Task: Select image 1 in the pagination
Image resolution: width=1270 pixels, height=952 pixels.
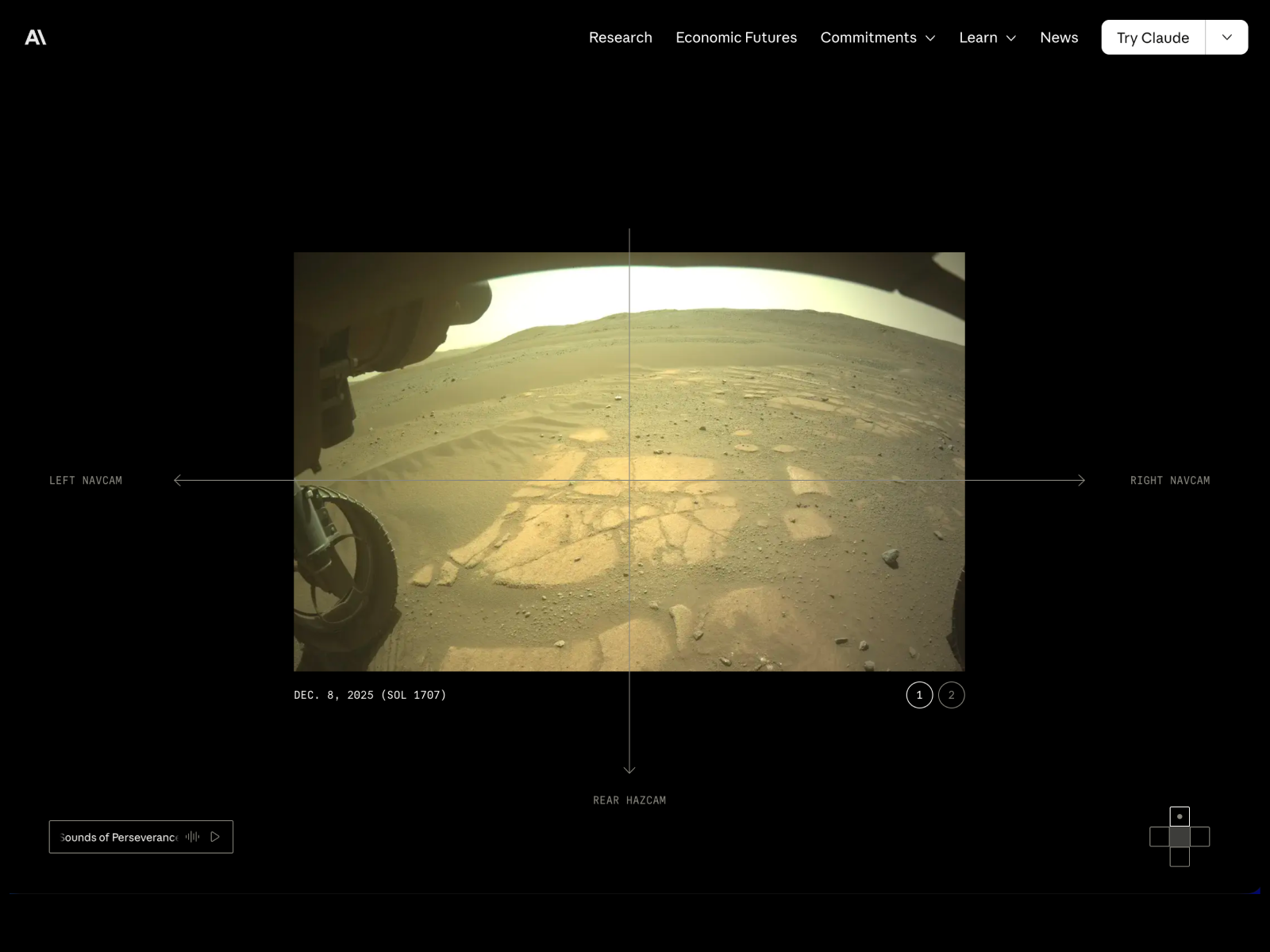Action: 919,694
